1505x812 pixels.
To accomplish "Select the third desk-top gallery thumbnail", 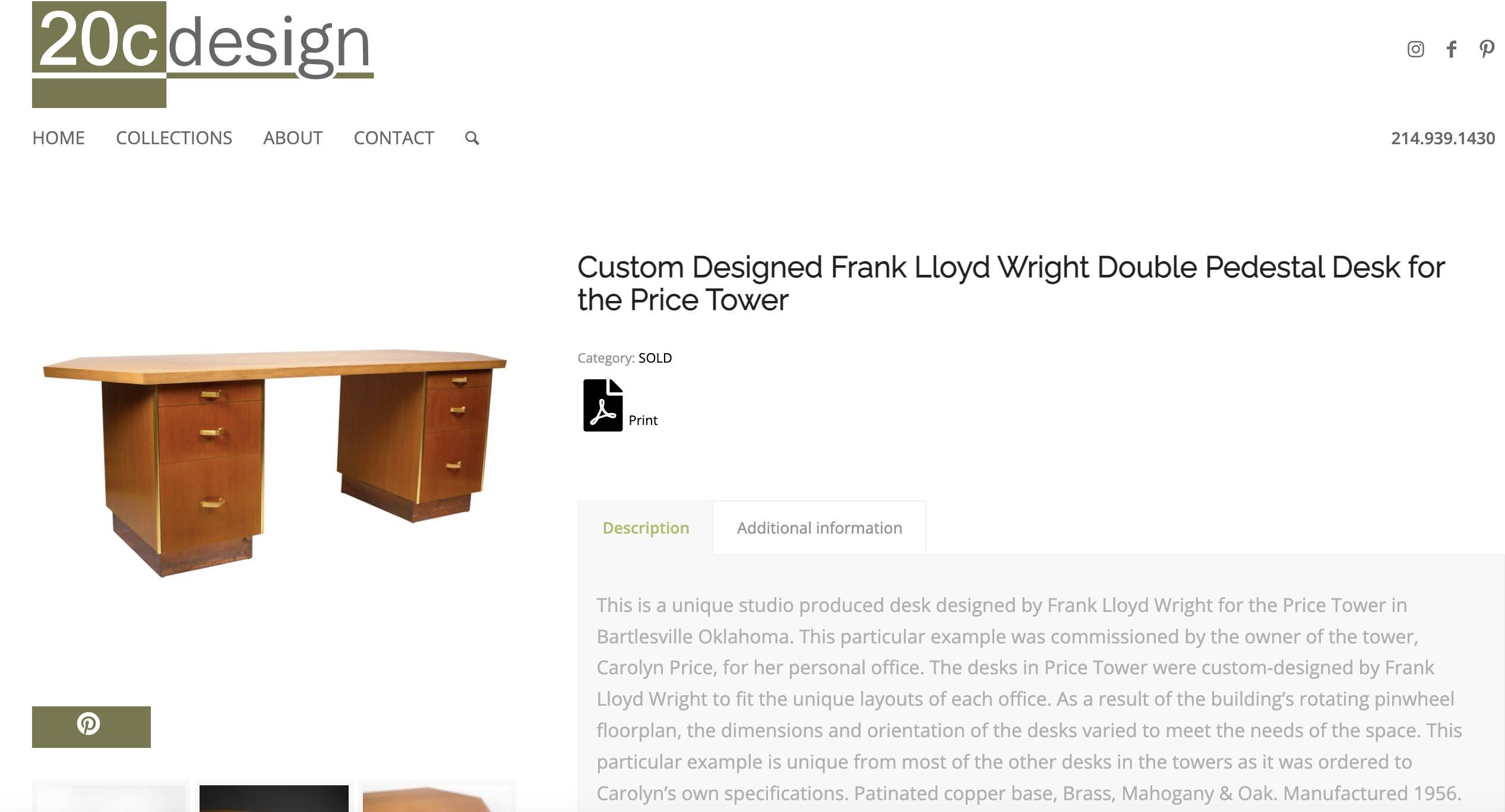I will [437, 798].
